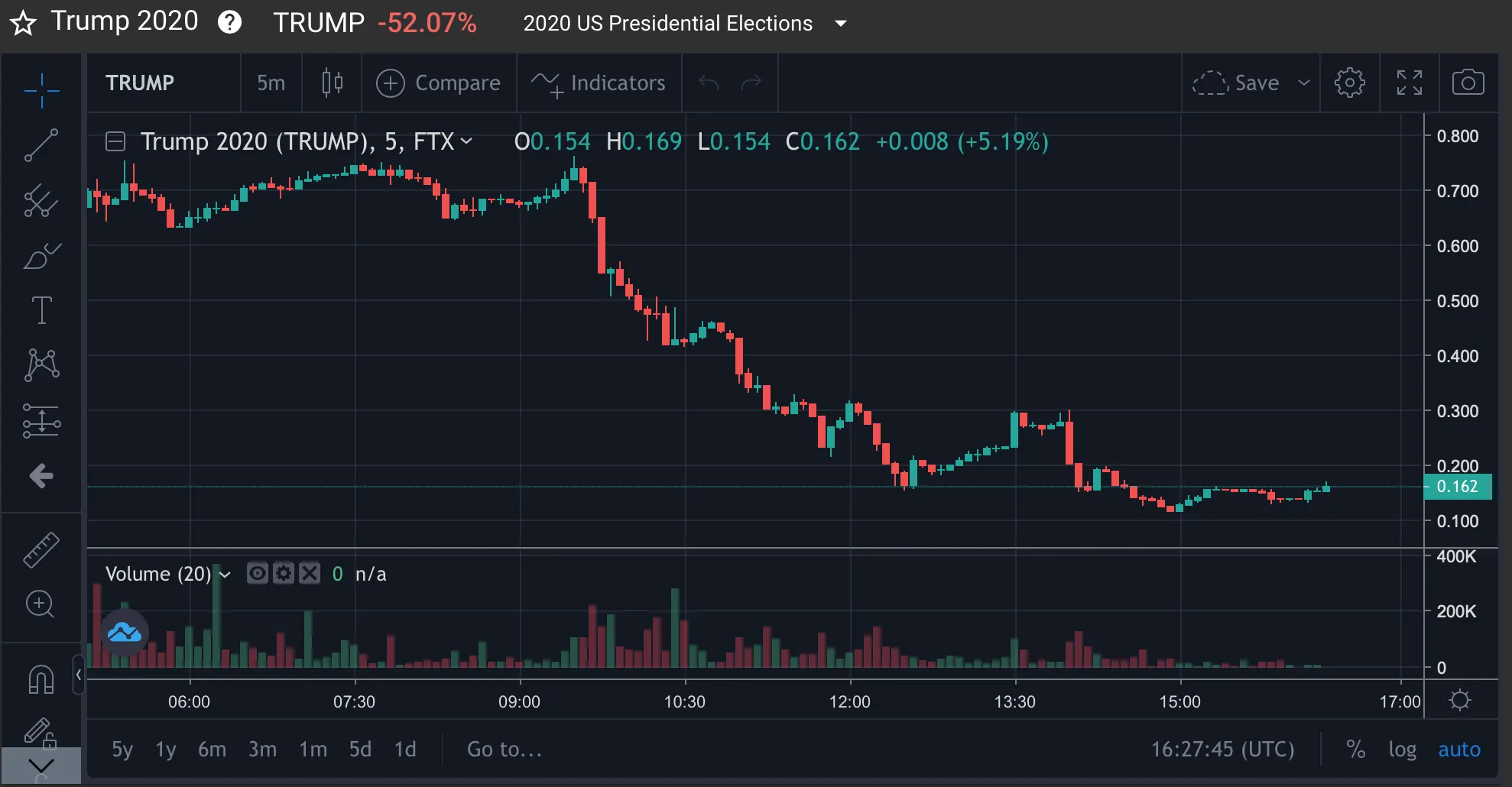
Task: Toggle the magnet snapping mode
Action: (41, 679)
